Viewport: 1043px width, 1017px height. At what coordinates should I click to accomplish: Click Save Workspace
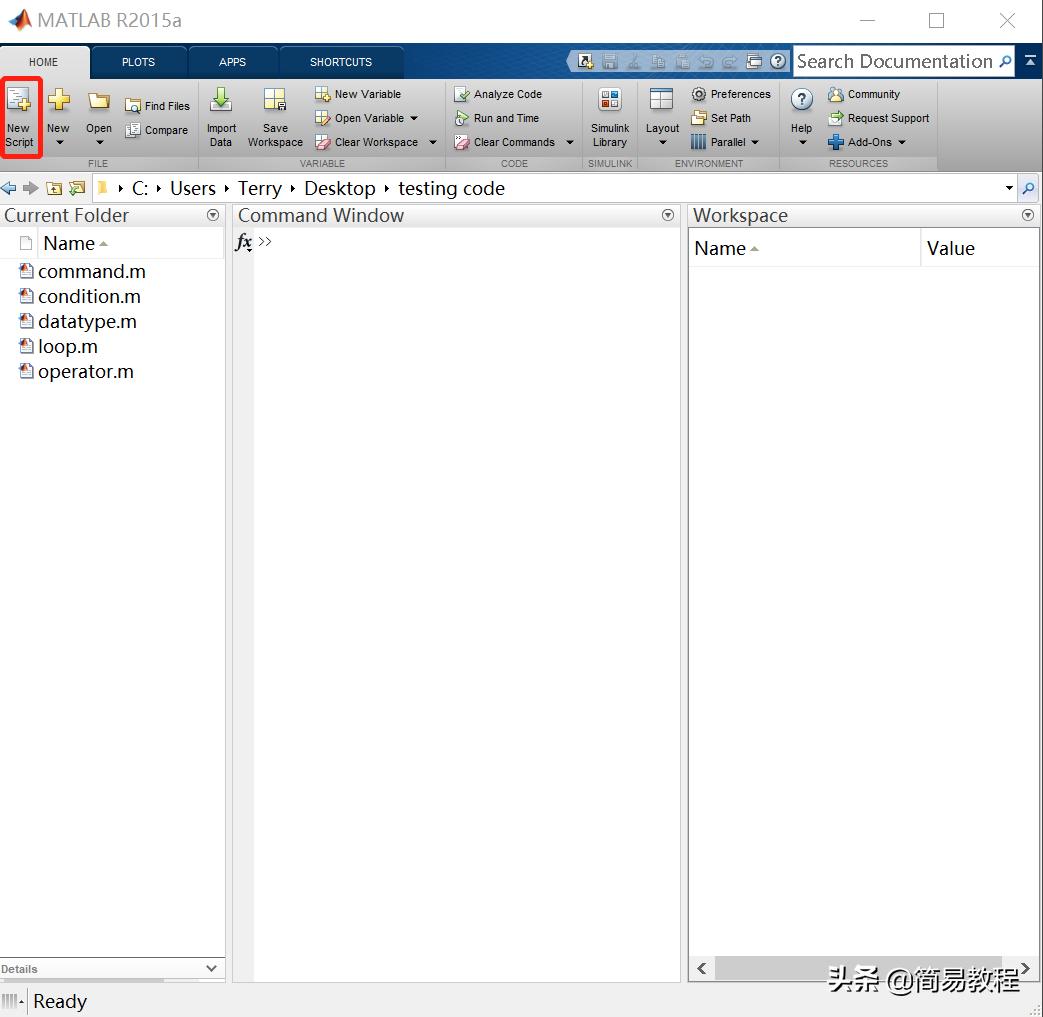275,118
